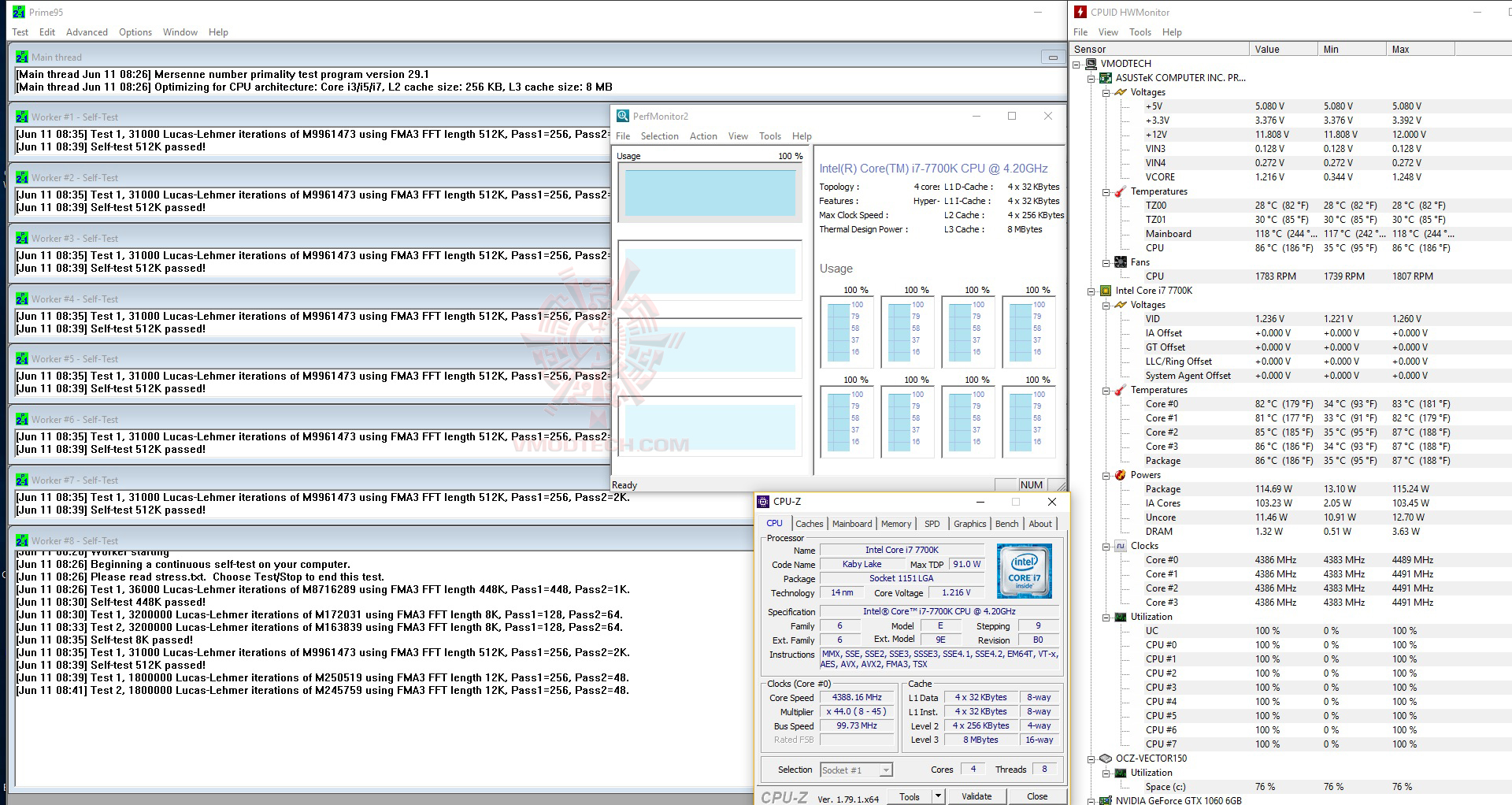Click the Core Speed value 4388.16 MHz
Screen dimensions: 1512x805
(x=857, y=697)
